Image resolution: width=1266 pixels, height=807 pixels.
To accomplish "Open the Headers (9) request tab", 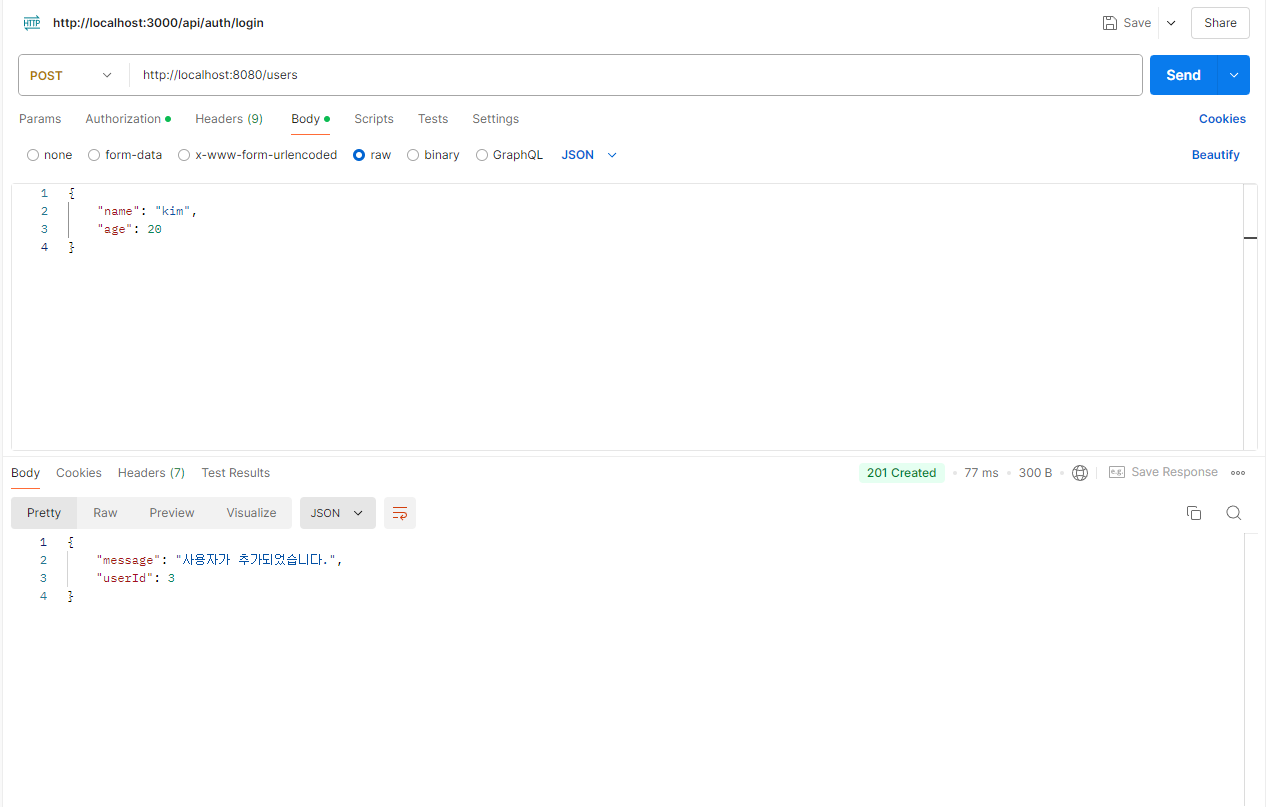I will [x=229, y=119].
